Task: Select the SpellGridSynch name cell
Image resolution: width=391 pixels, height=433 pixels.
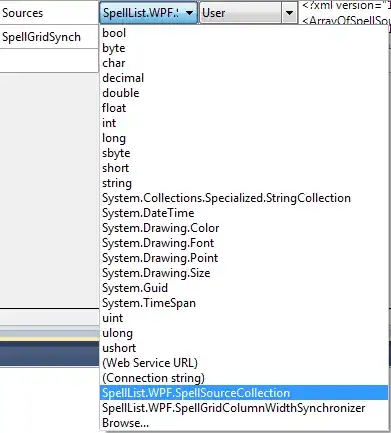Action: (x=49, y=36)
